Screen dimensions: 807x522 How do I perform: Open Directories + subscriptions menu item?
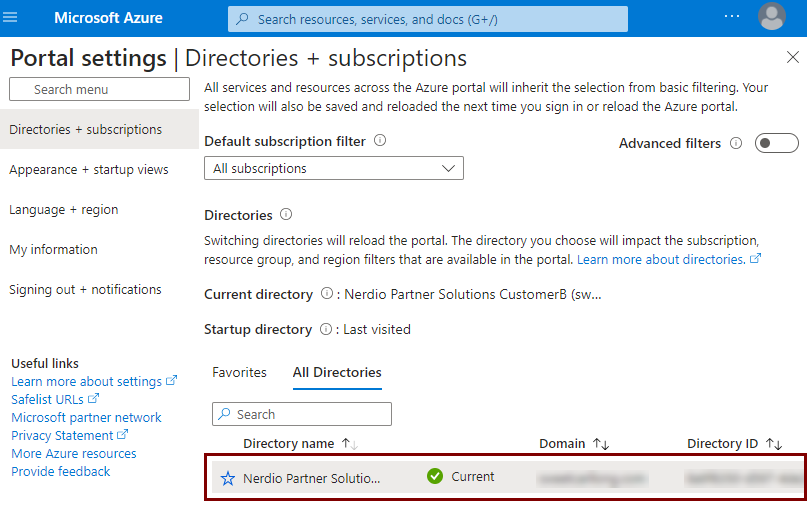tap(99, 129)
